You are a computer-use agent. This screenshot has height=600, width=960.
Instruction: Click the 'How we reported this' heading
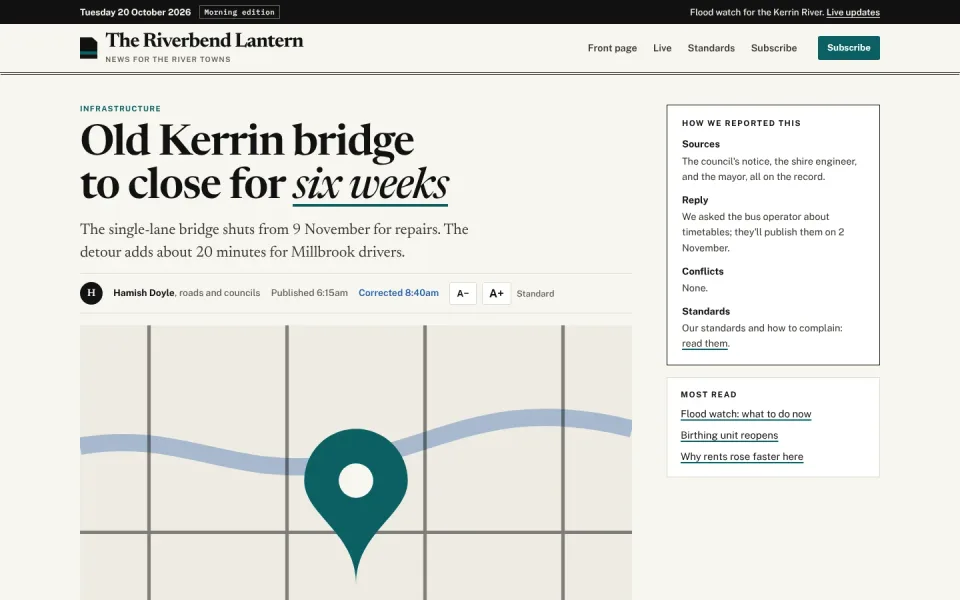[x=741, y=123]
